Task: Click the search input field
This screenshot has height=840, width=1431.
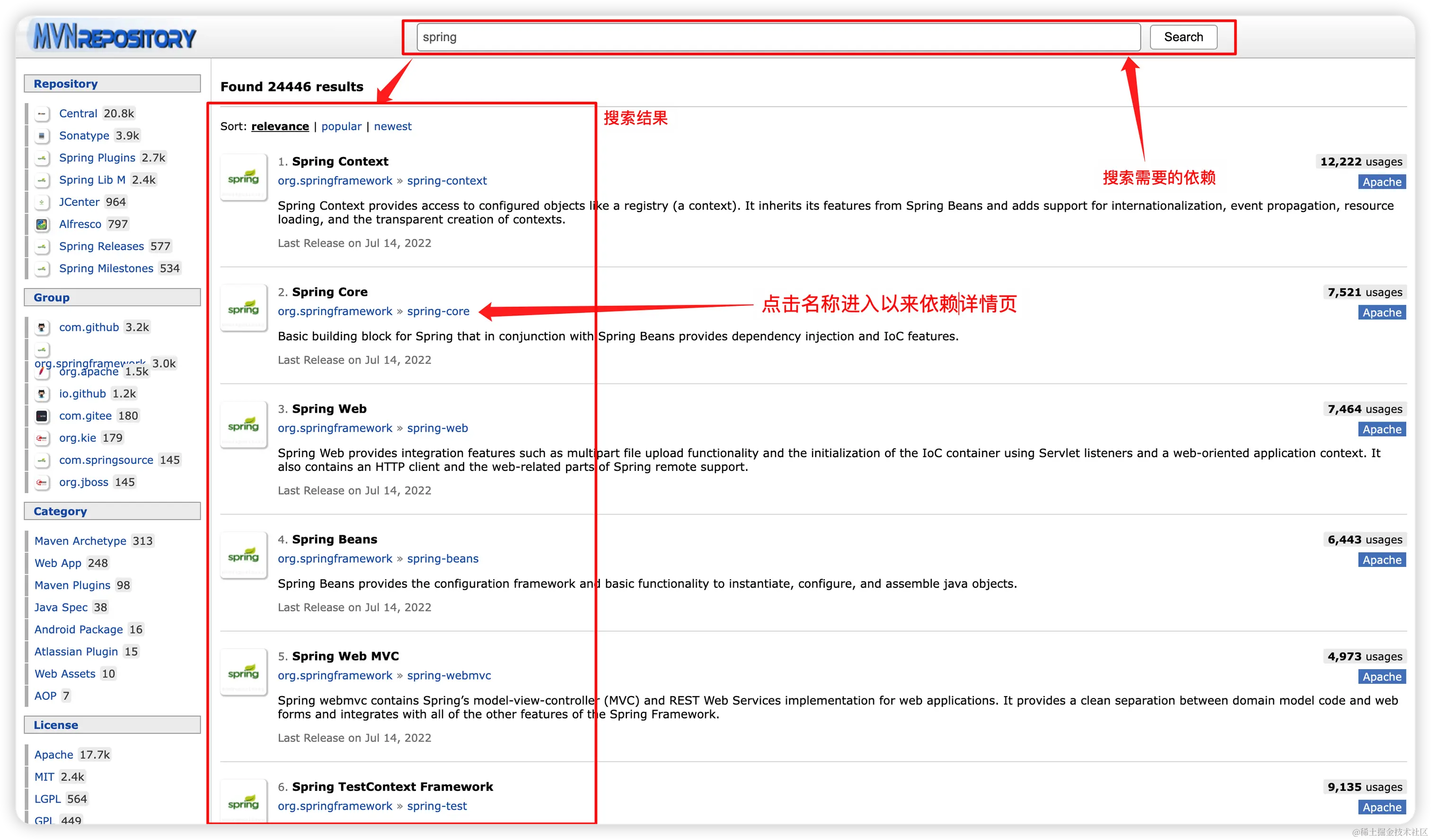Action: click(778, 37)
